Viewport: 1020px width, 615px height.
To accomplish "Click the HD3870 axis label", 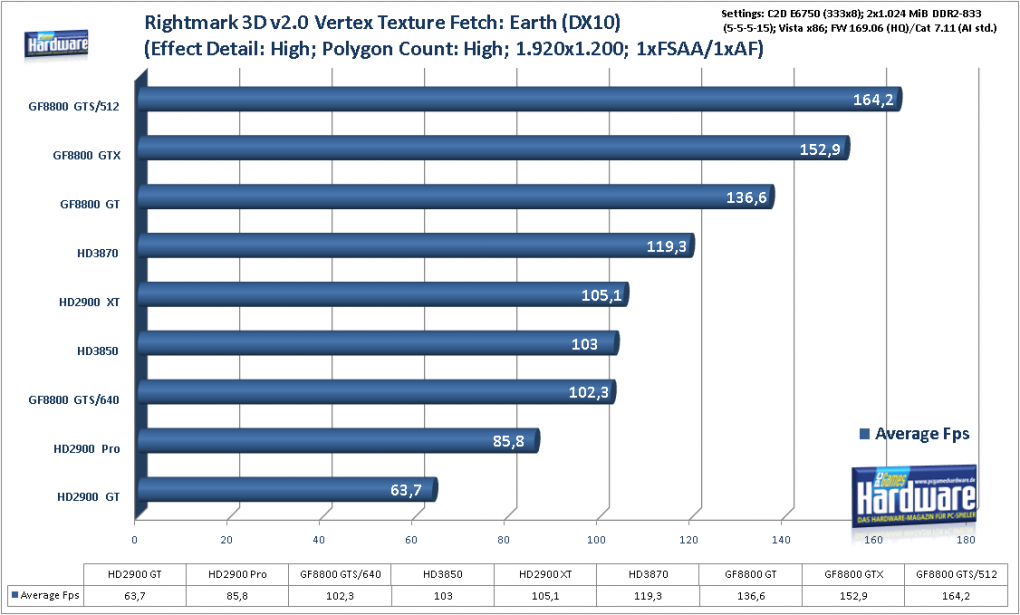I will (x=98, y=253).
